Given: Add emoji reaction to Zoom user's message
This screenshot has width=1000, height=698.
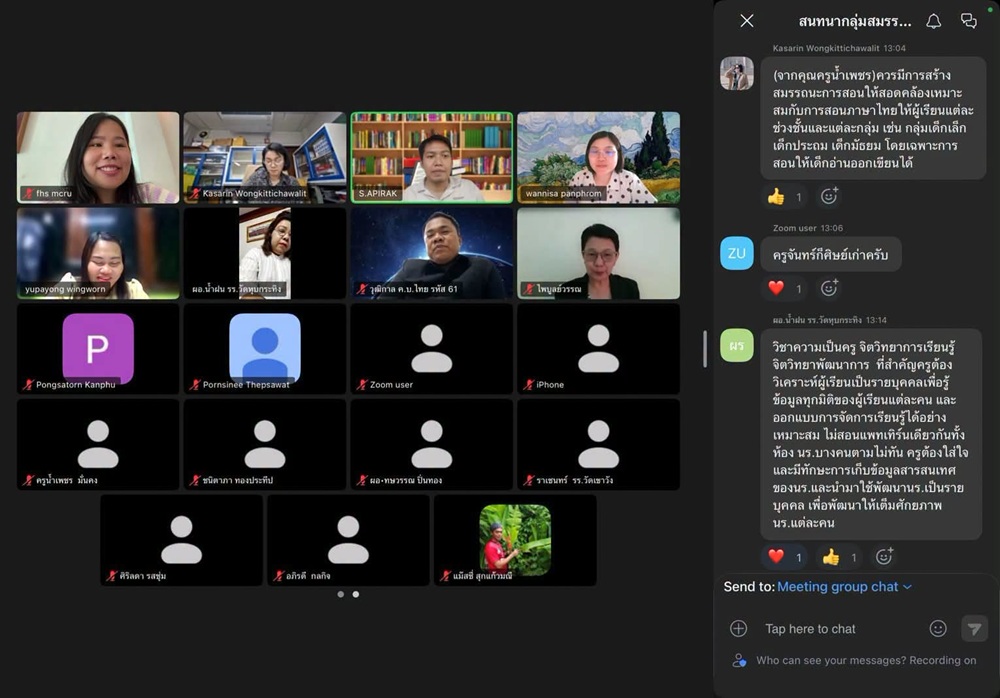Looking at the screenshot, I should [x=829, y=288].
